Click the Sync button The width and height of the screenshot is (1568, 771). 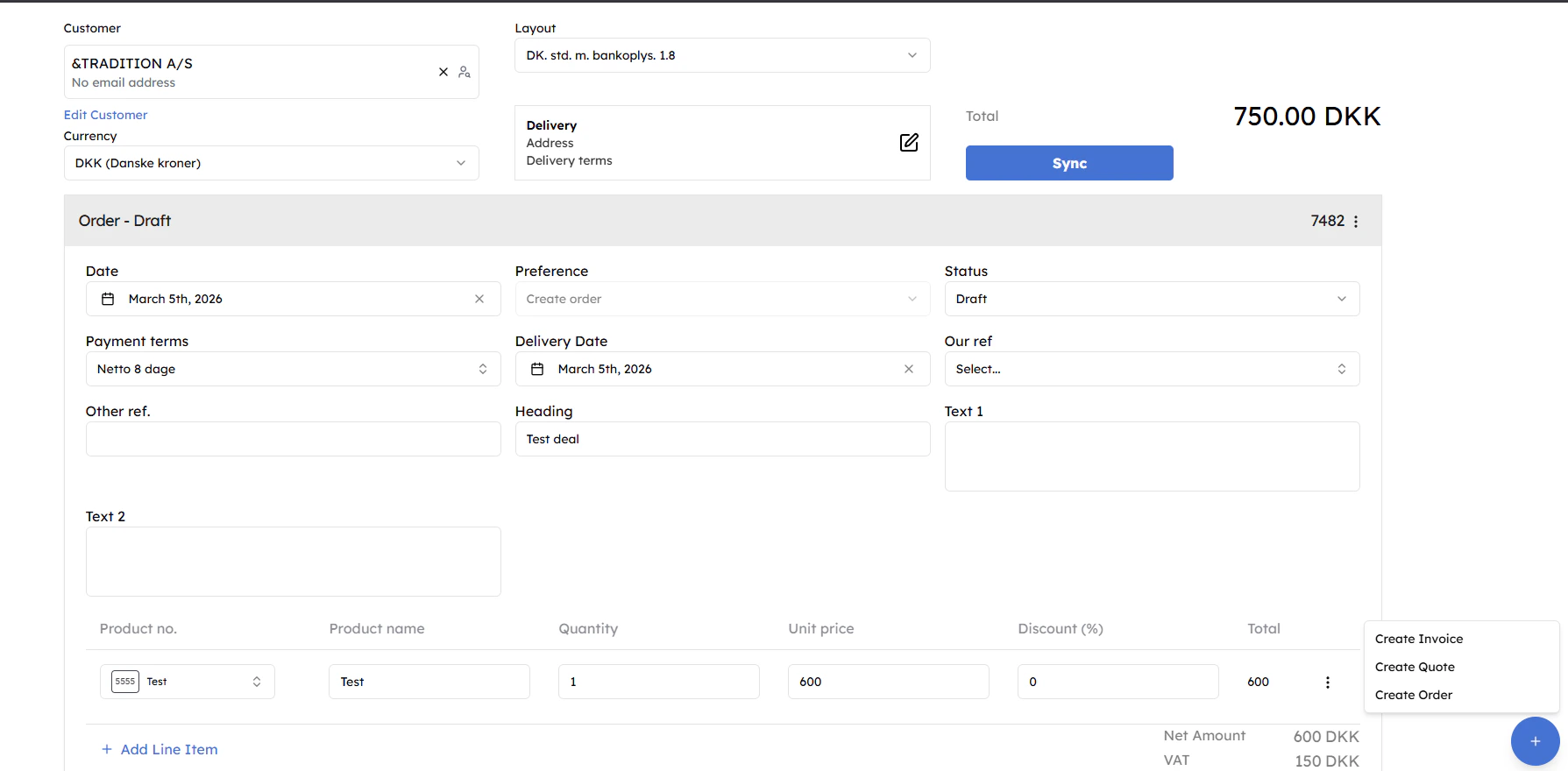(x=1069, y=163)
